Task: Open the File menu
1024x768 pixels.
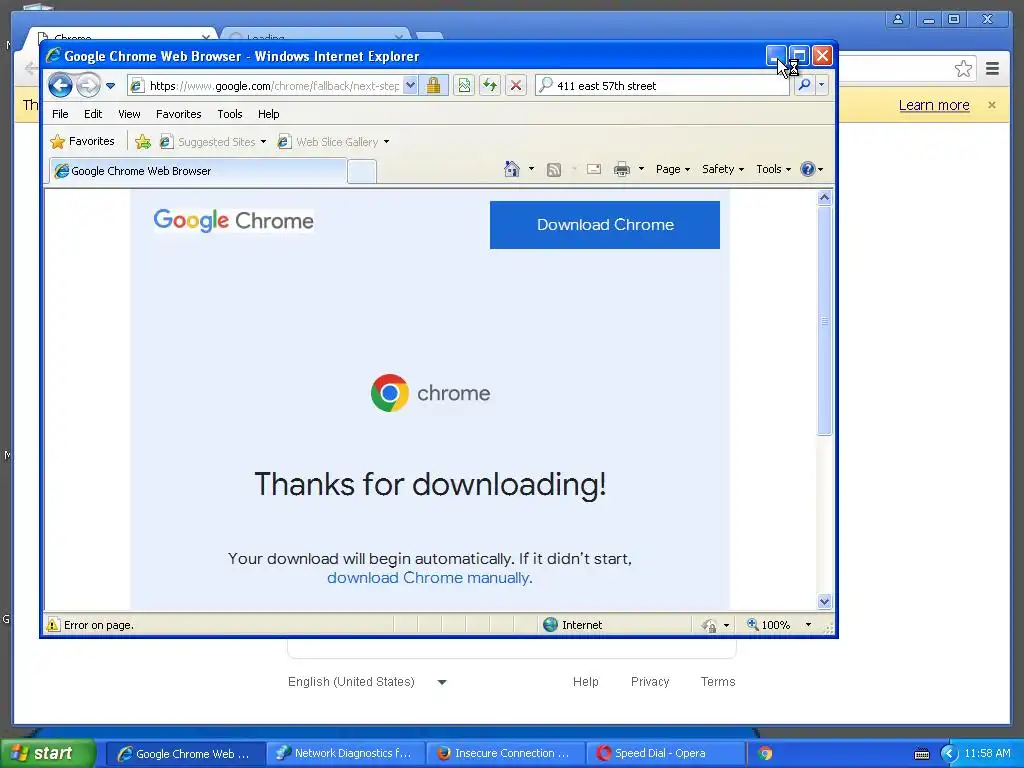Action: pyautogui.click(x=60, y=114)
